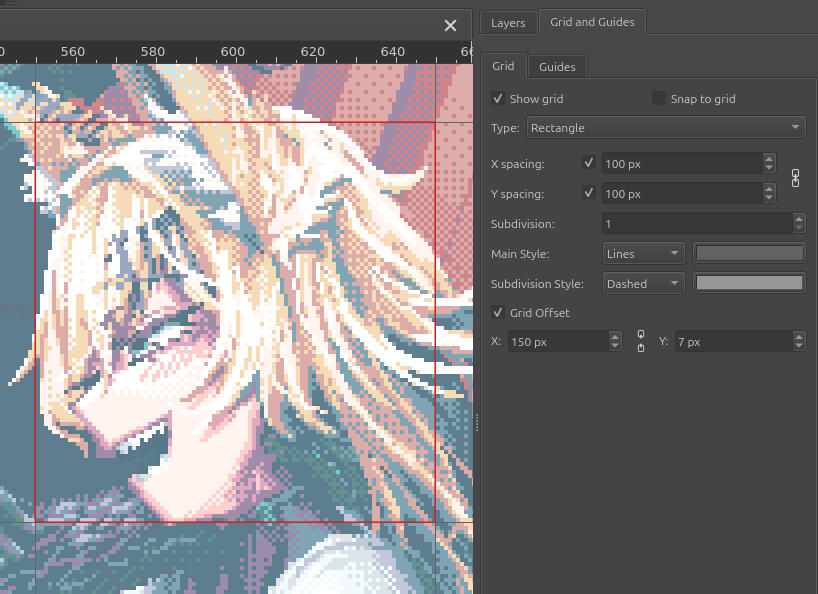Open the Subdivision Style Dashed dropdown

point(643,284)
